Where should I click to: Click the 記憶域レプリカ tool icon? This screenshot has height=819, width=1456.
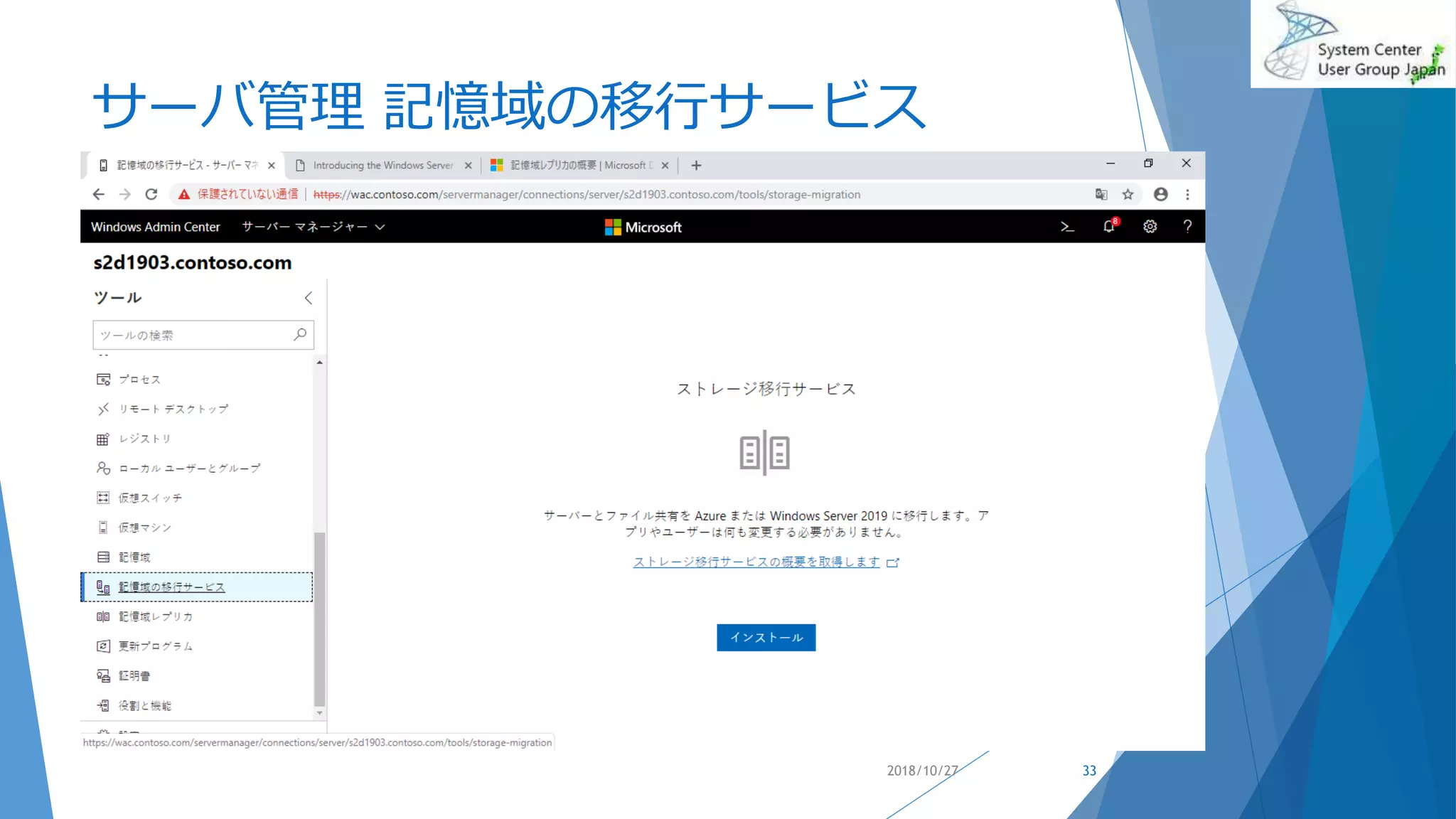click(x=103, y=616)
